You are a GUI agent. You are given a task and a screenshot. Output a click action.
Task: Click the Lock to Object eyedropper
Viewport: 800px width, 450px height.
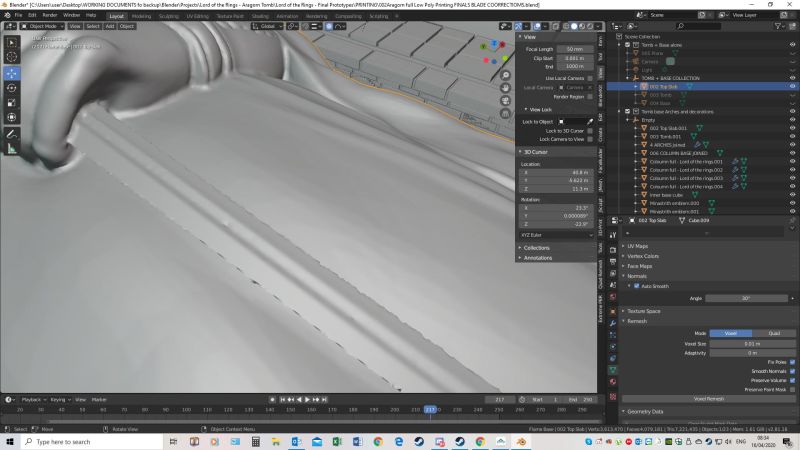(x=590, y=121)
